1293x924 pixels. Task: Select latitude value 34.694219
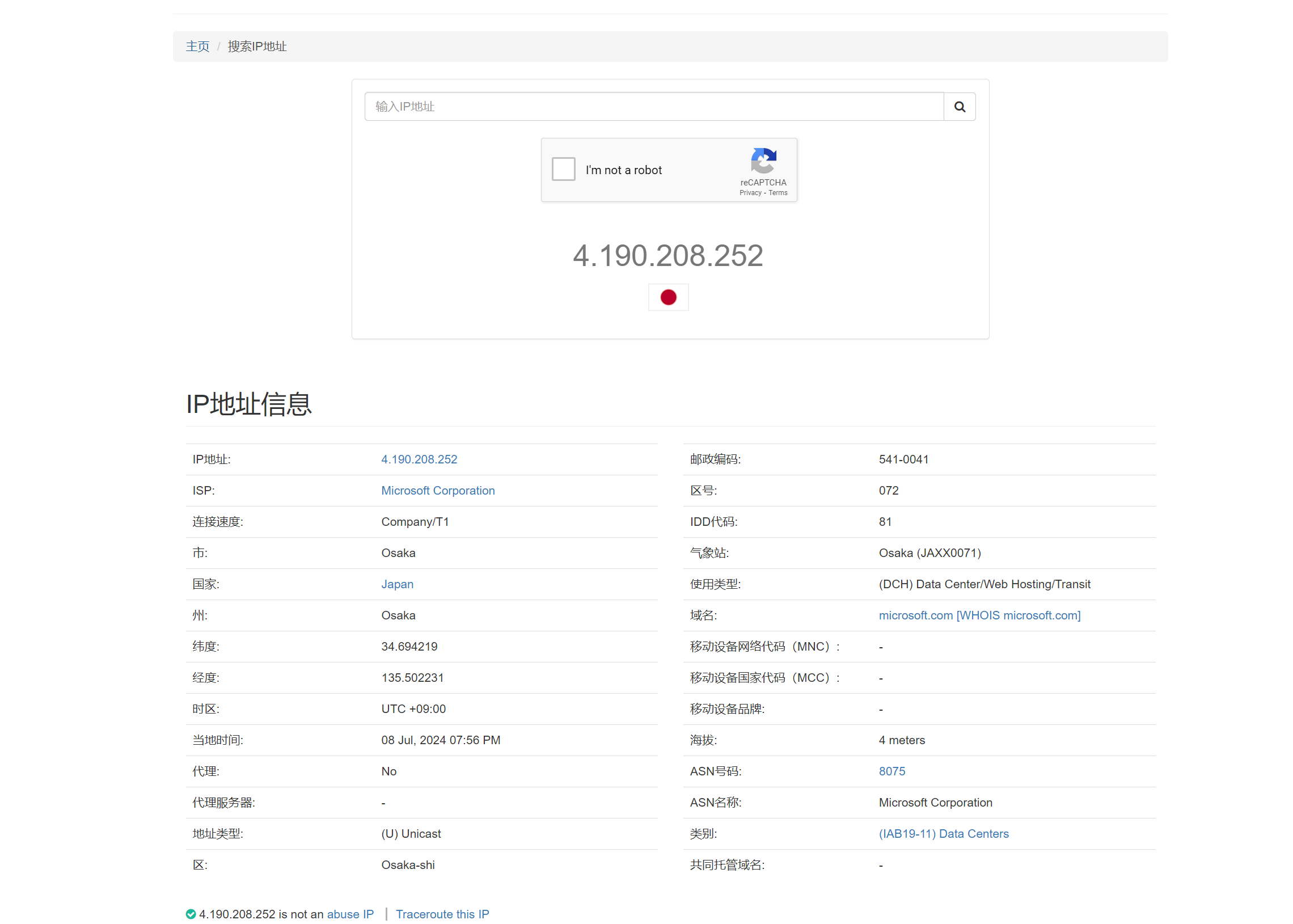coord(409,646)
